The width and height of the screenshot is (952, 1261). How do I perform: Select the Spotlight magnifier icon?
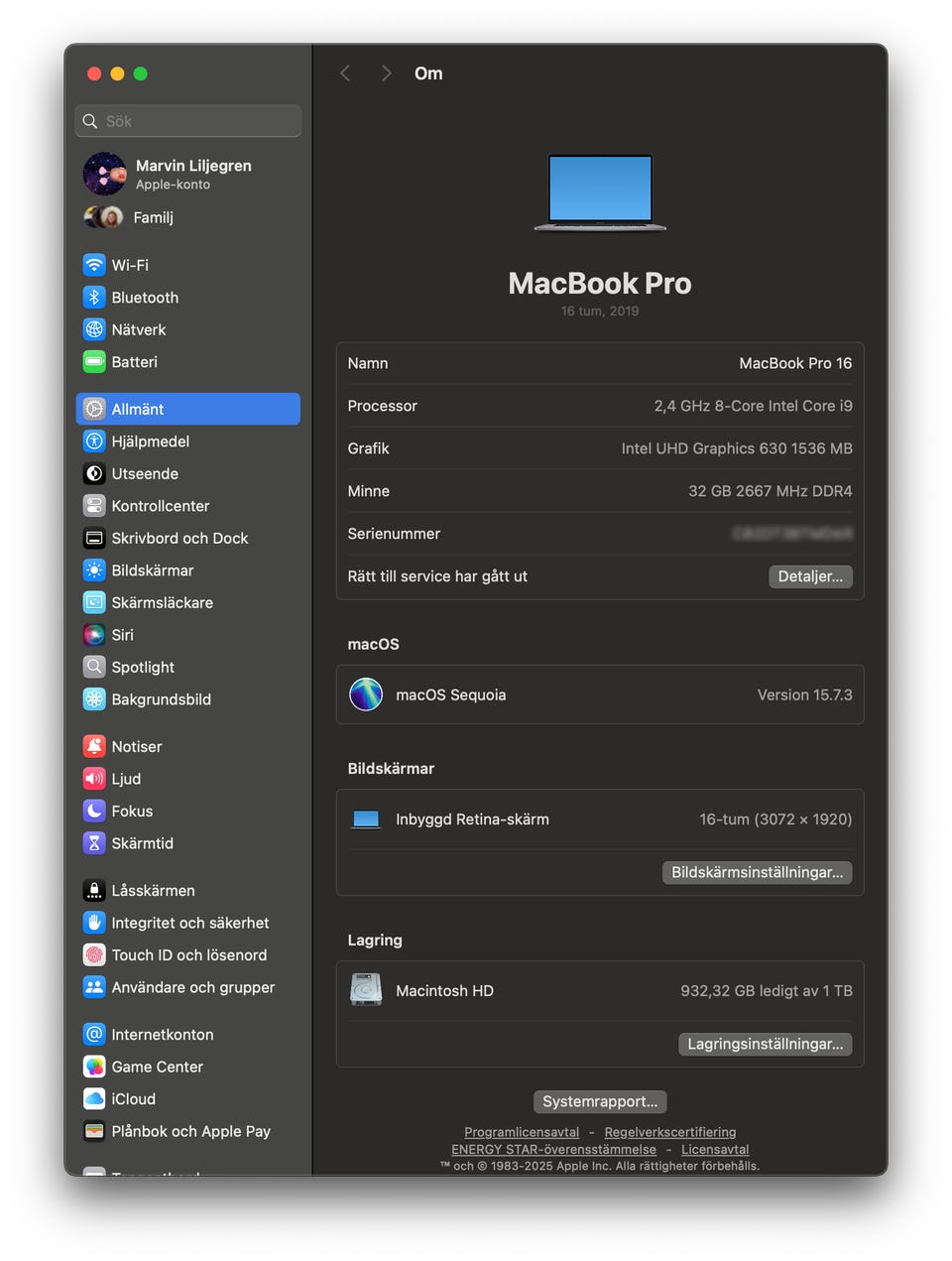coord(94,667)
